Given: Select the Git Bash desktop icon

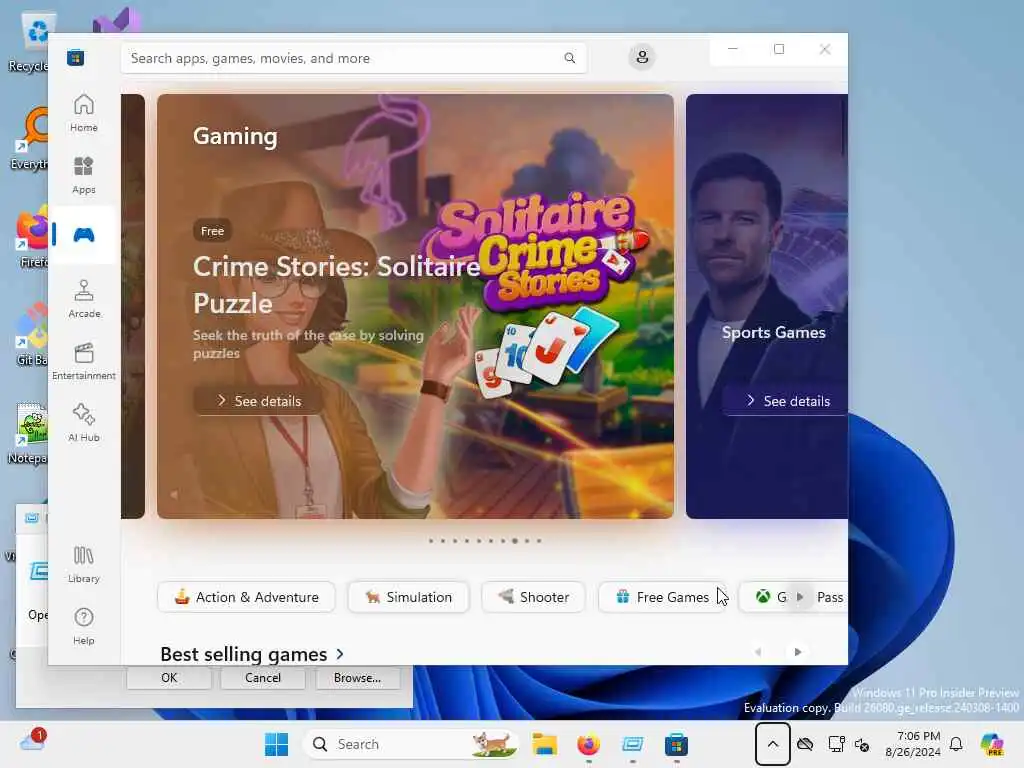Looking at the screenshot, I should coord(29,334).
